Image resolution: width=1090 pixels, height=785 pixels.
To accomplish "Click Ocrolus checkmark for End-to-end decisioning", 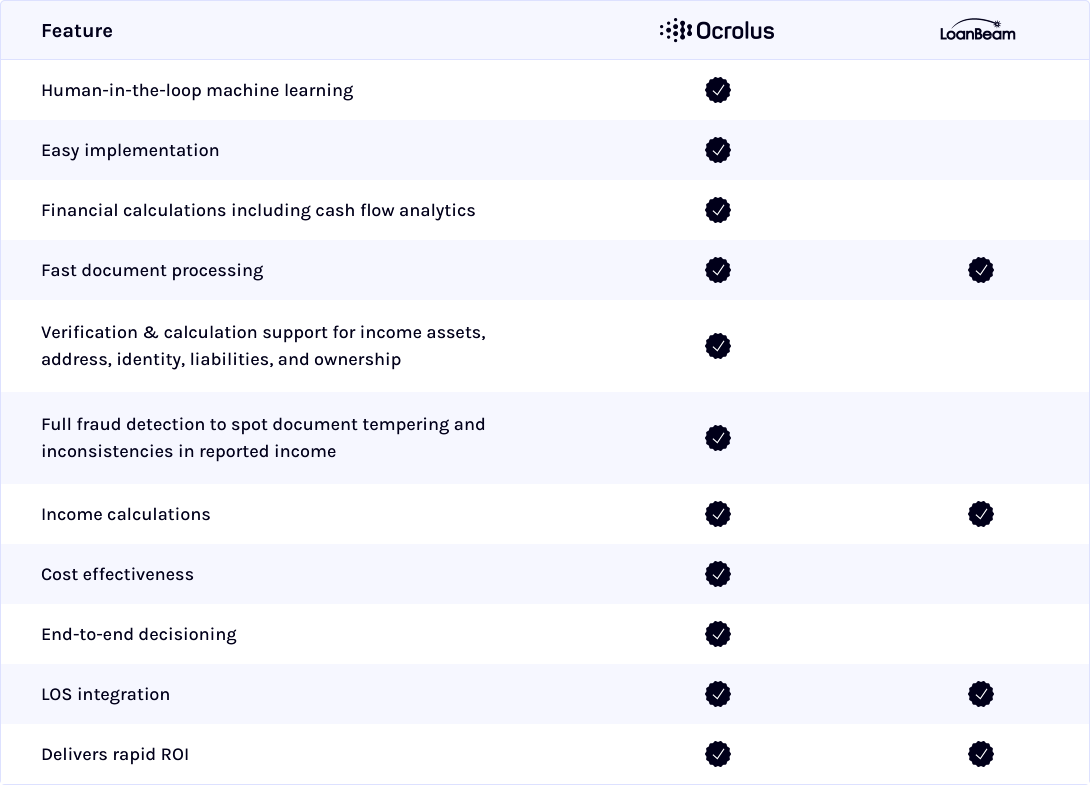I will 717,634.
